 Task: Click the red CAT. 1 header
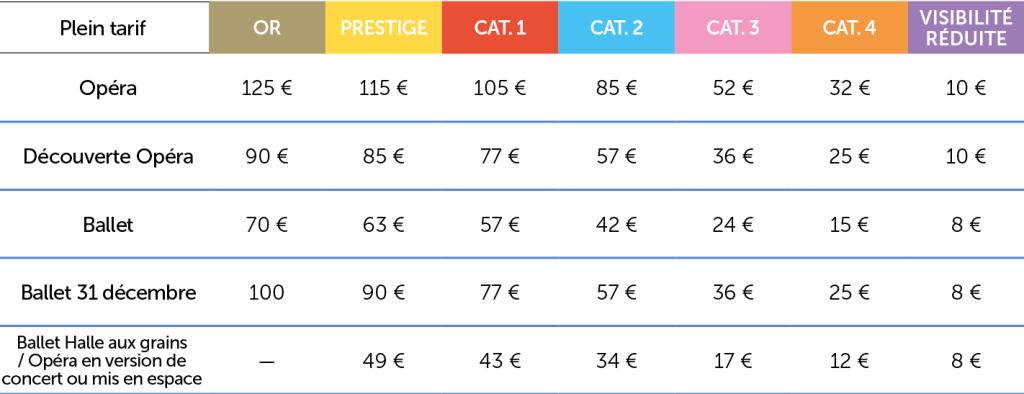click(x=500, y=27)
